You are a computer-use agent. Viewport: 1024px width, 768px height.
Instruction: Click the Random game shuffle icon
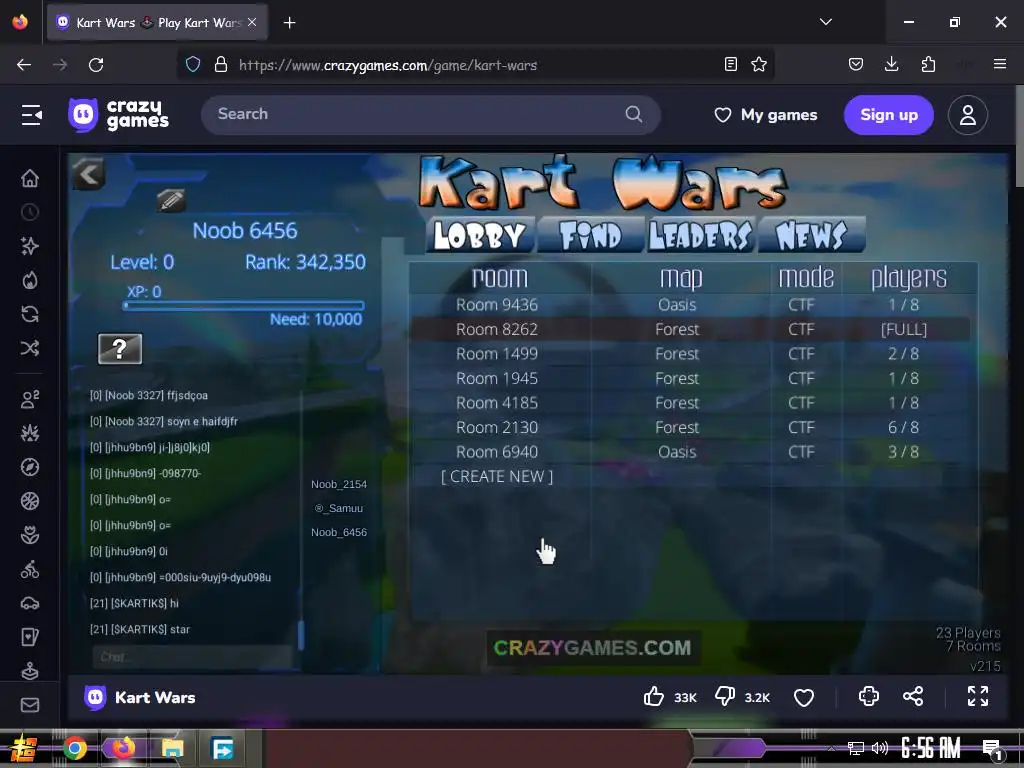tap(30, 348)
